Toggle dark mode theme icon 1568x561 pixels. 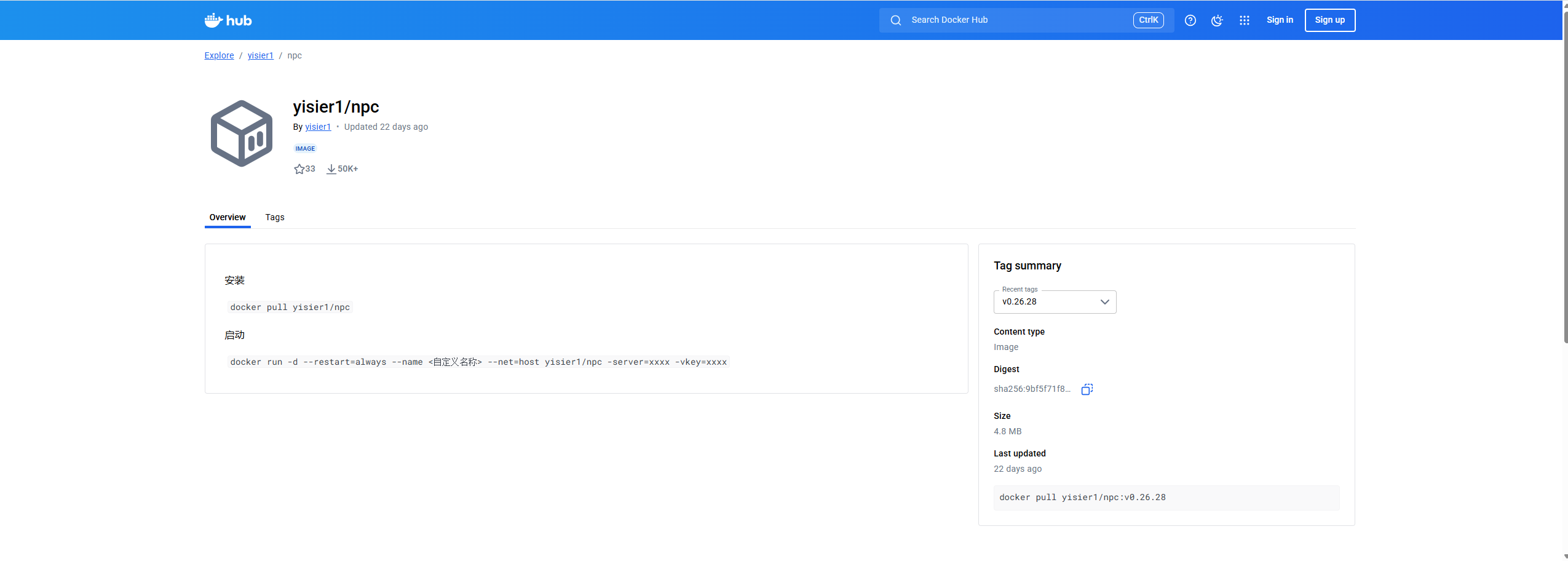pyautogui.click(x=1217, y=20)
